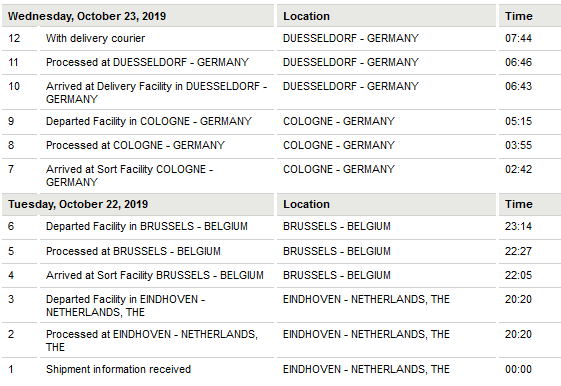The image size is (561, 386).
Task: Select 'Departed Facility in EINDHOVEN' entry
Action: (126, 306)
